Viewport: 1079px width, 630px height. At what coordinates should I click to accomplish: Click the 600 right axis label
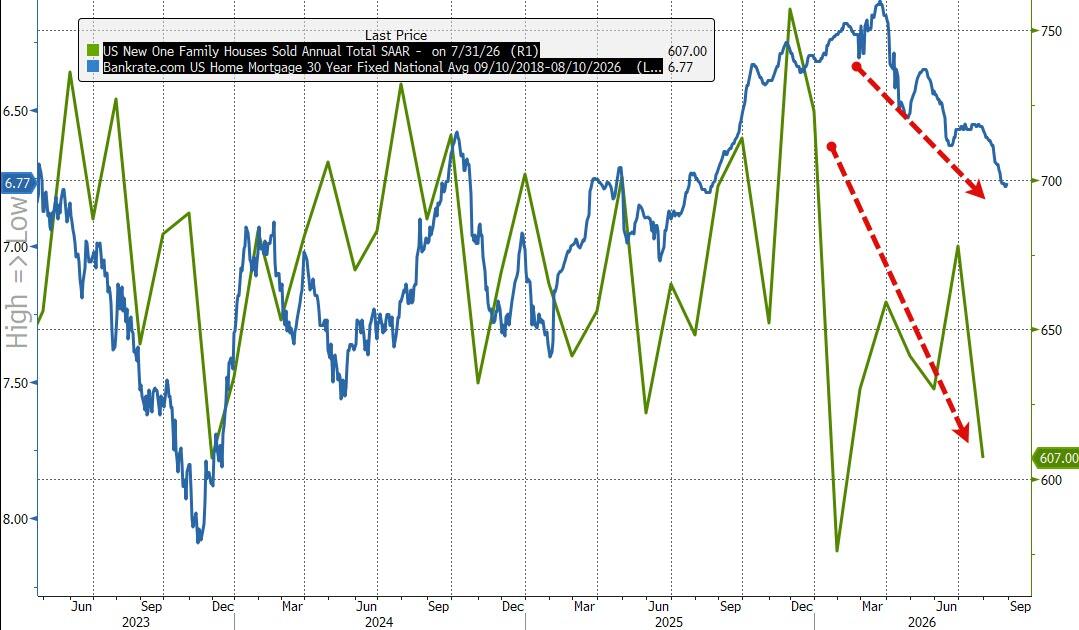(x=1051, y=480)
